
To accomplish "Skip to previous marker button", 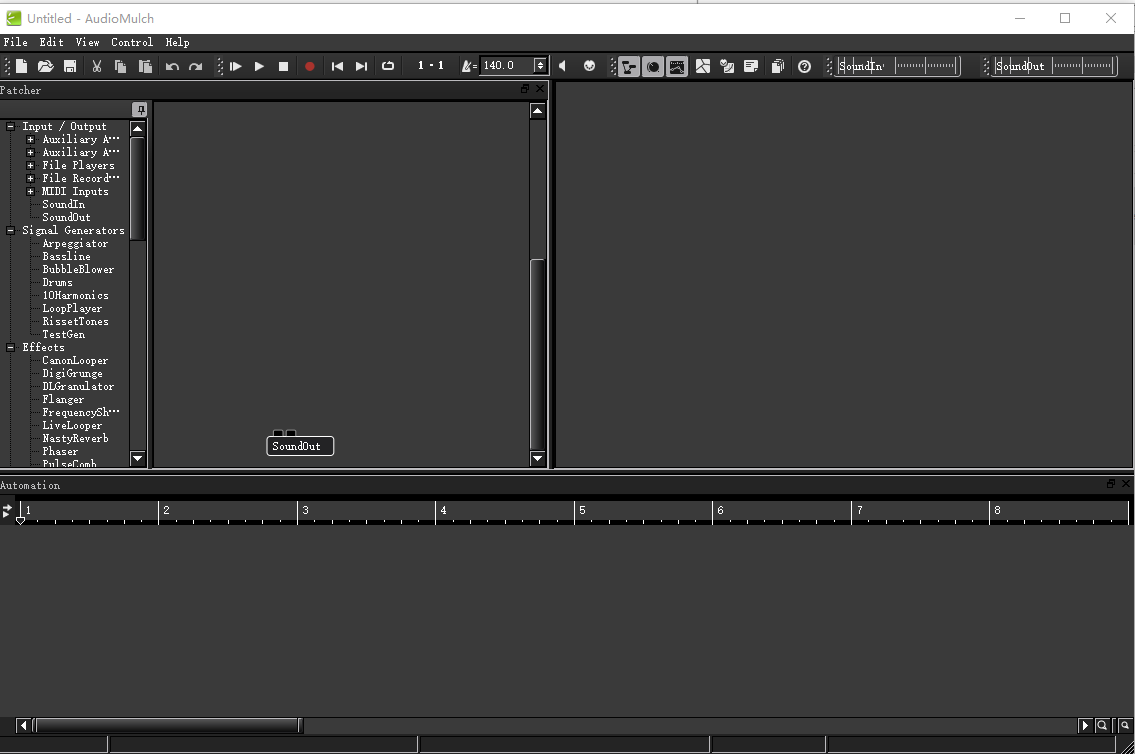I will (337, 66).
